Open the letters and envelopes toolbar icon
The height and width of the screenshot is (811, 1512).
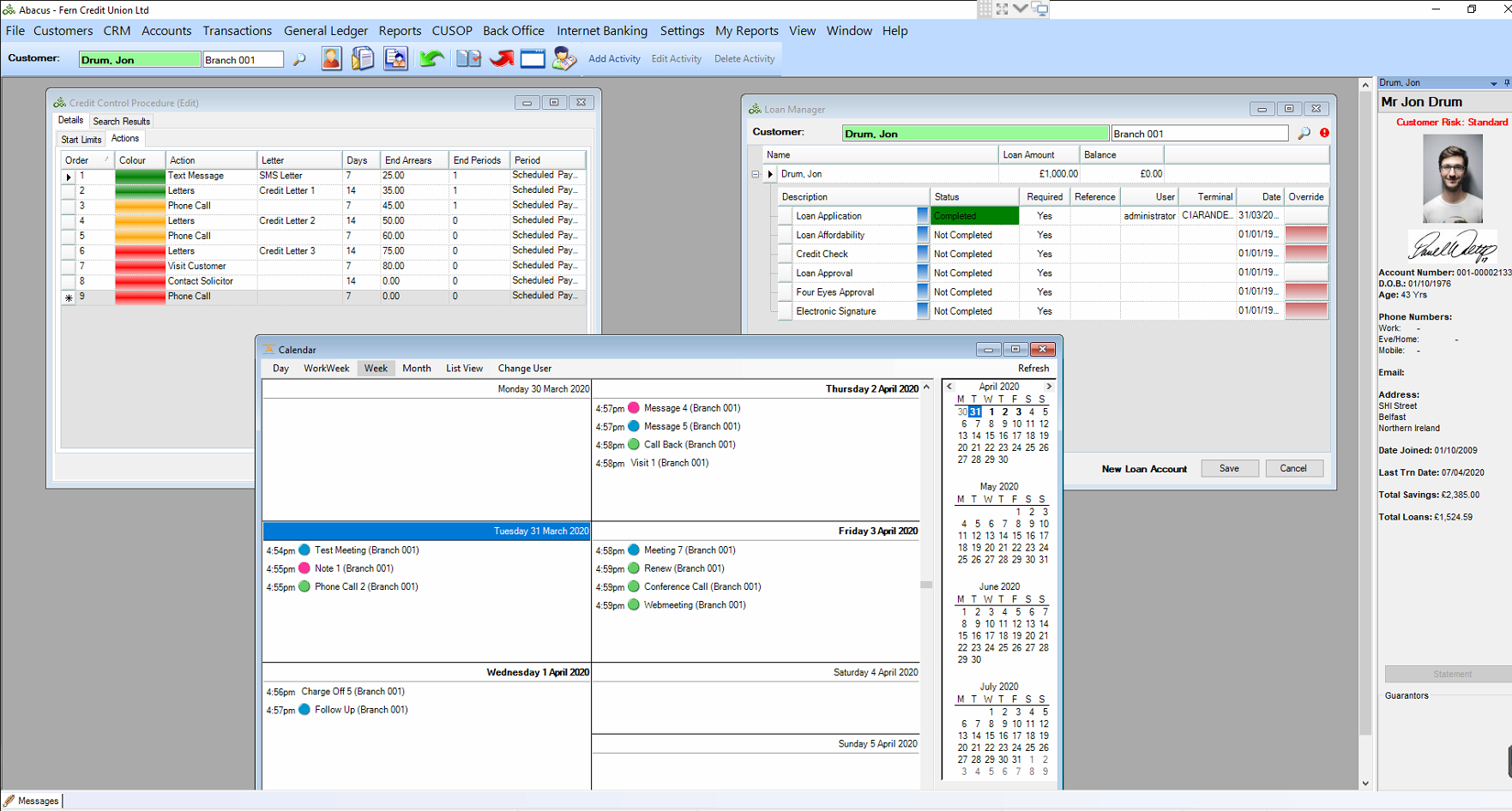tap(363, 58)
